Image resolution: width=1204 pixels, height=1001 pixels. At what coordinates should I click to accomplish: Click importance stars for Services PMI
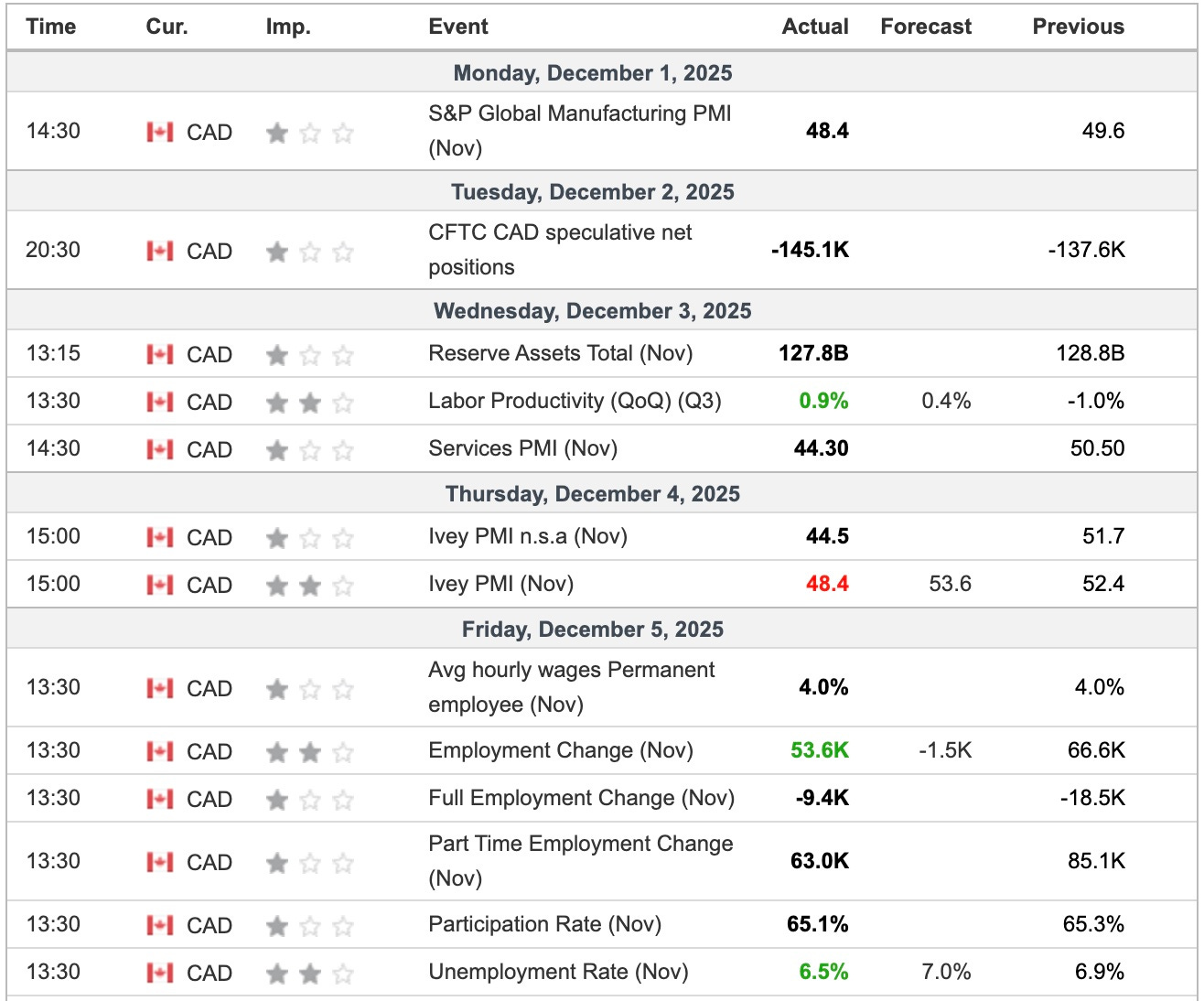click(x=310, y=451)
